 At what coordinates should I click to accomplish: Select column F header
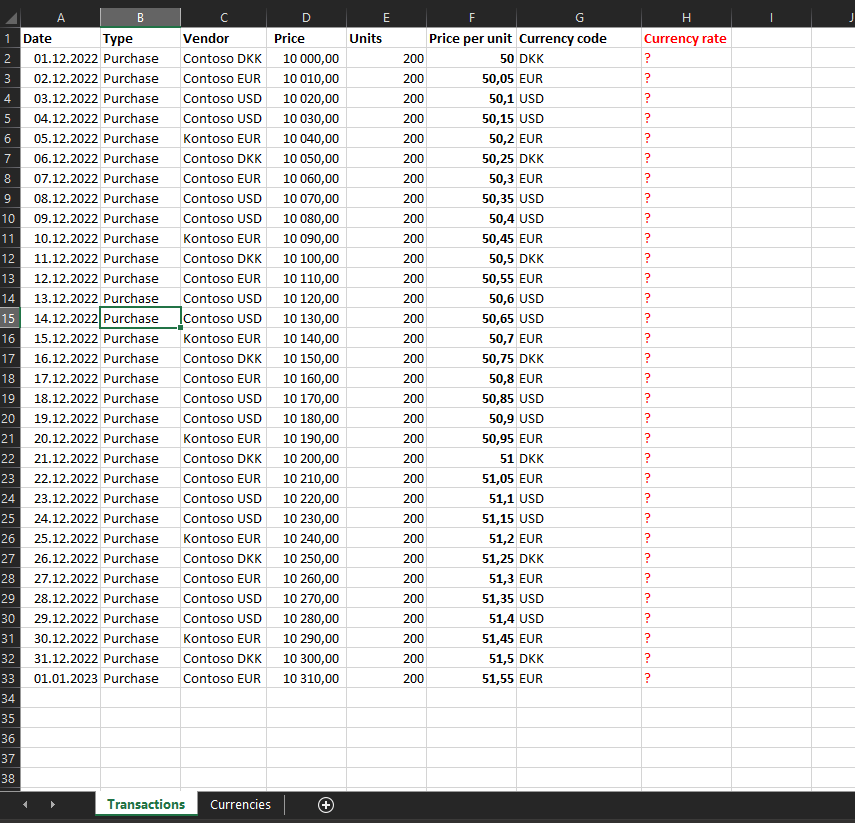click(472, 17)
